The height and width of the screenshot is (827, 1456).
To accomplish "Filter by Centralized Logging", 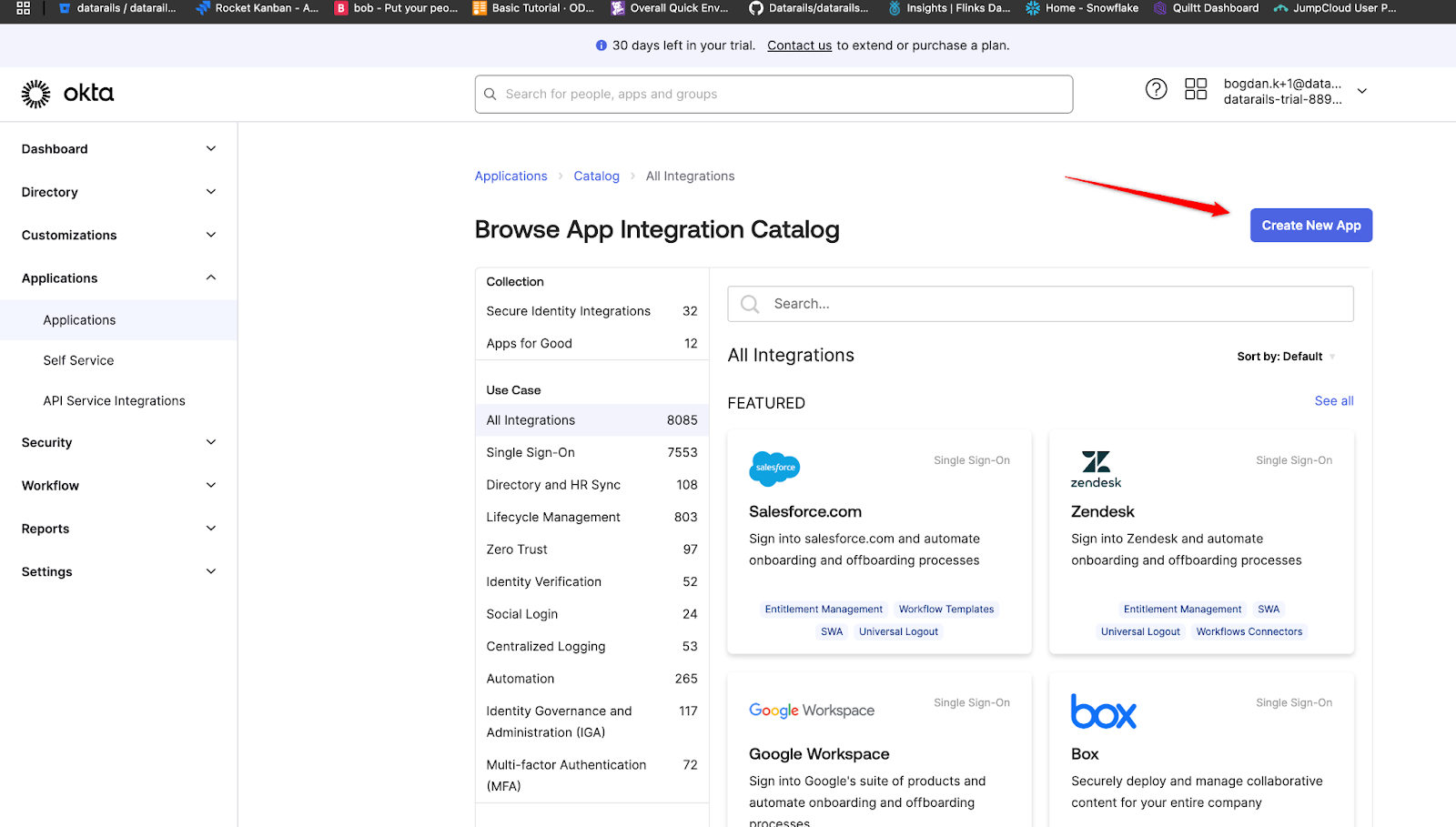I will click(x=591, y=646).
